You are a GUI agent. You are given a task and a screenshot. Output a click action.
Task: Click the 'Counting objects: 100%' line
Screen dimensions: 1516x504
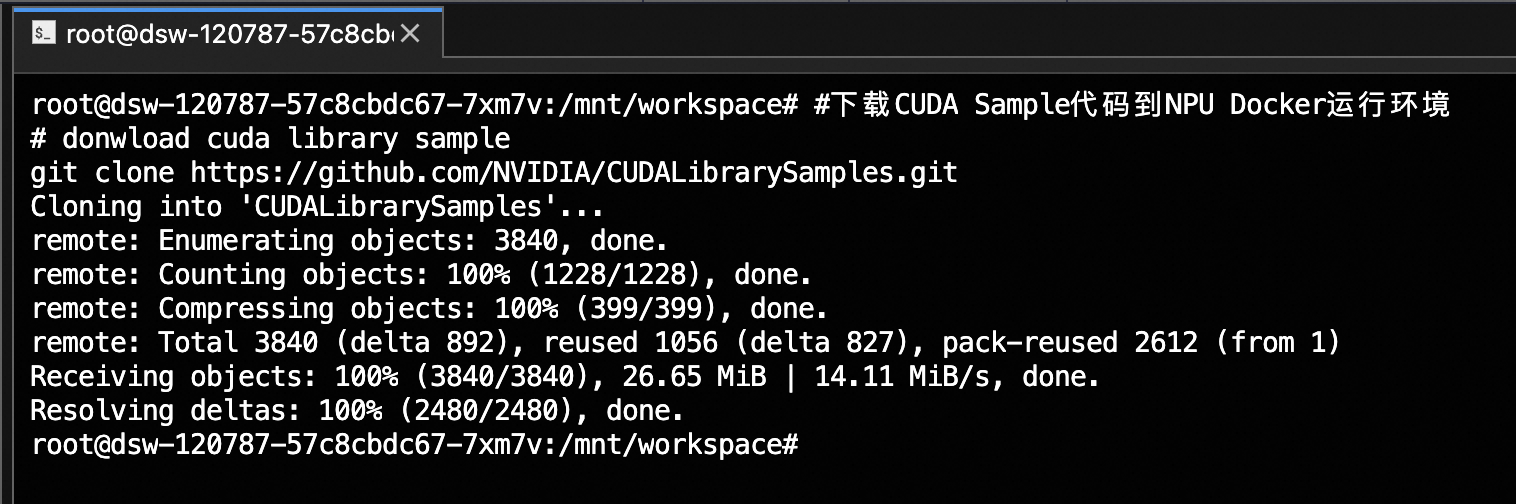(421, 275)
